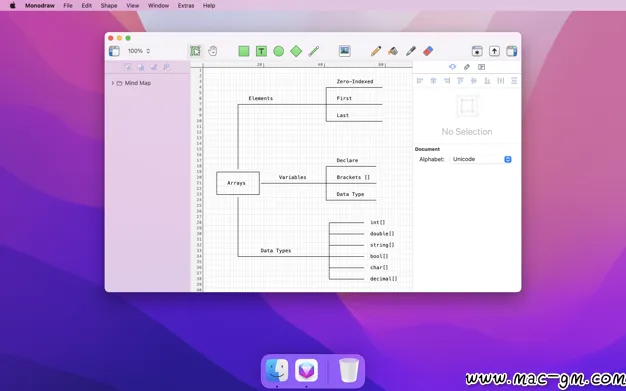Expand the Mind Map group chevron
Image resolution: width=626 pixels, height=391 pixels.
[x=113, y=83]
